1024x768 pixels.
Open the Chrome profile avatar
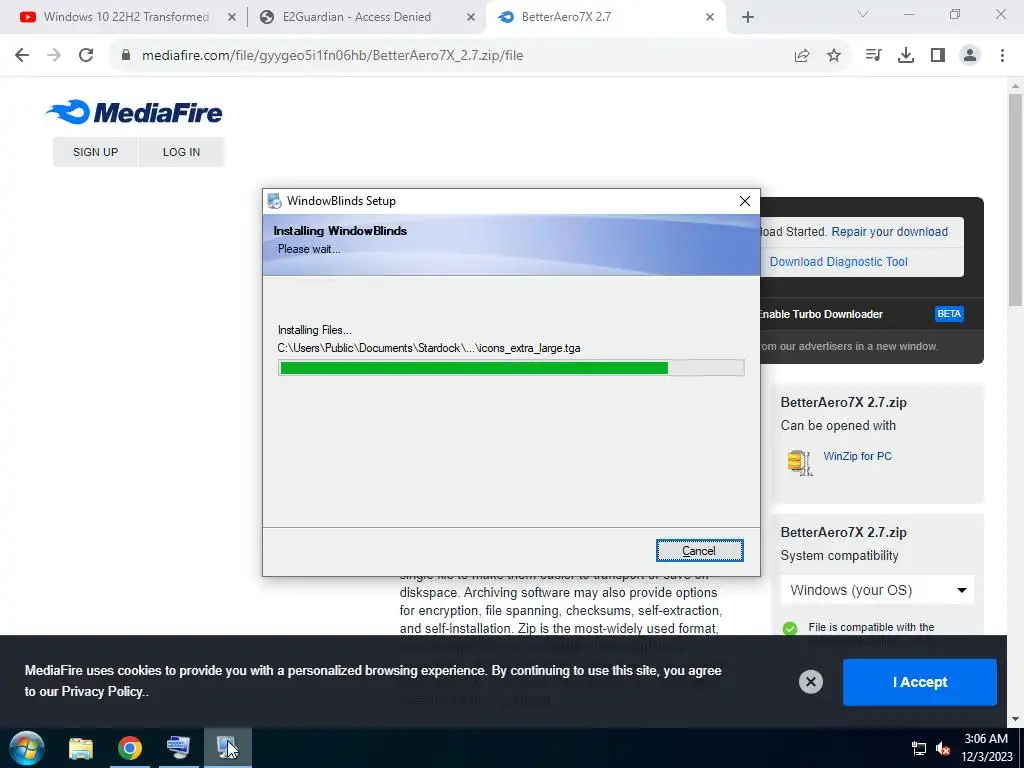tap(970, 56)
